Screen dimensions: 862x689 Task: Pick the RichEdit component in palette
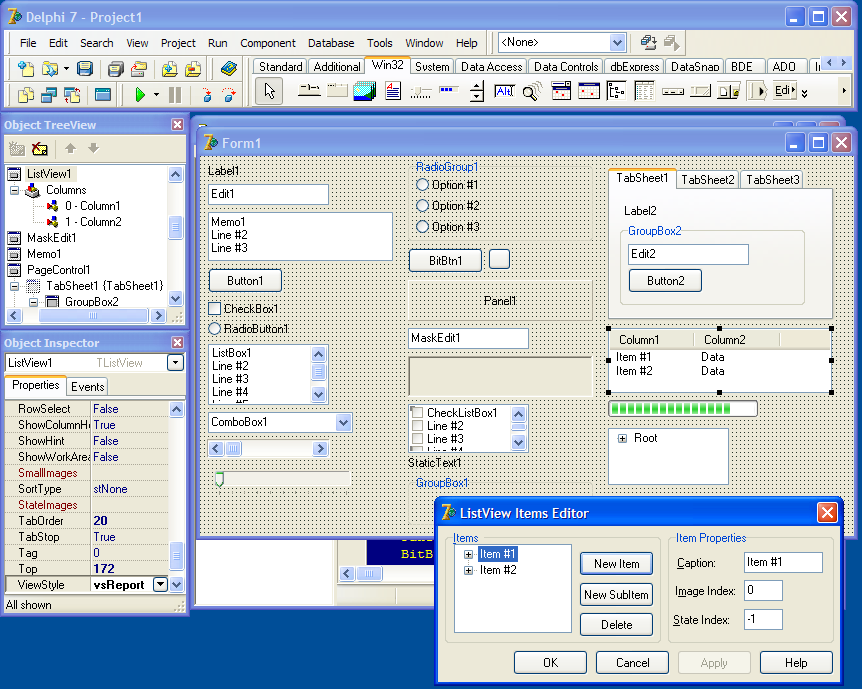pyautogui.click(x=393, y=91)
